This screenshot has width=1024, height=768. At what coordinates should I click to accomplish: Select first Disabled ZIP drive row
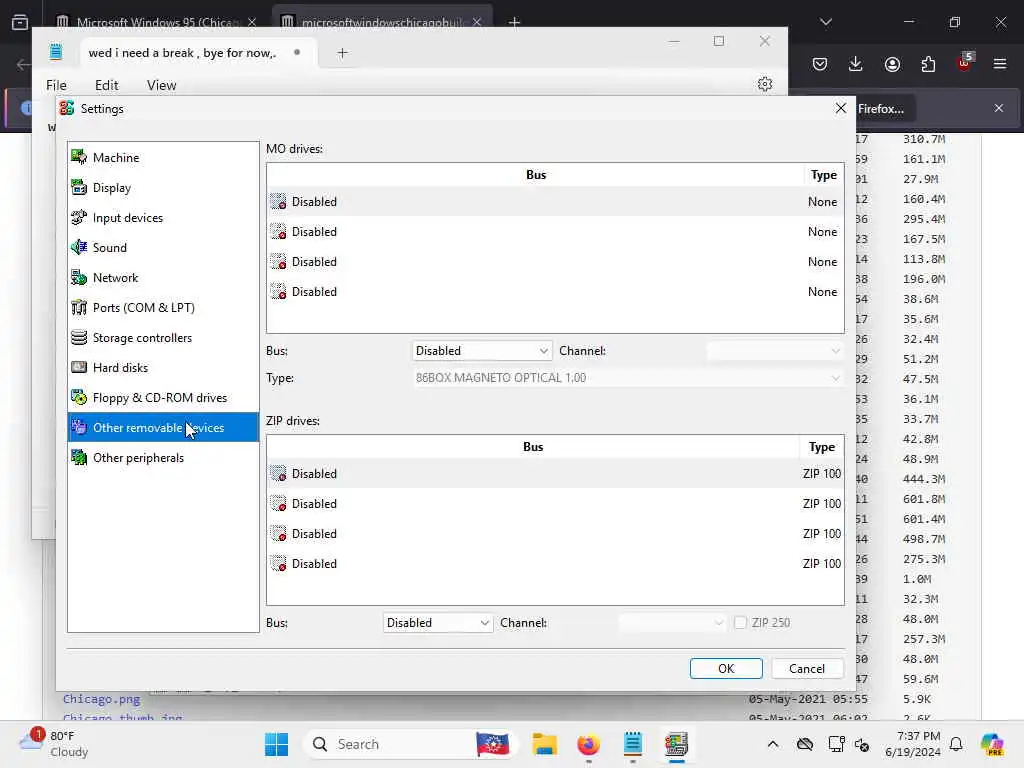(554, 473)
